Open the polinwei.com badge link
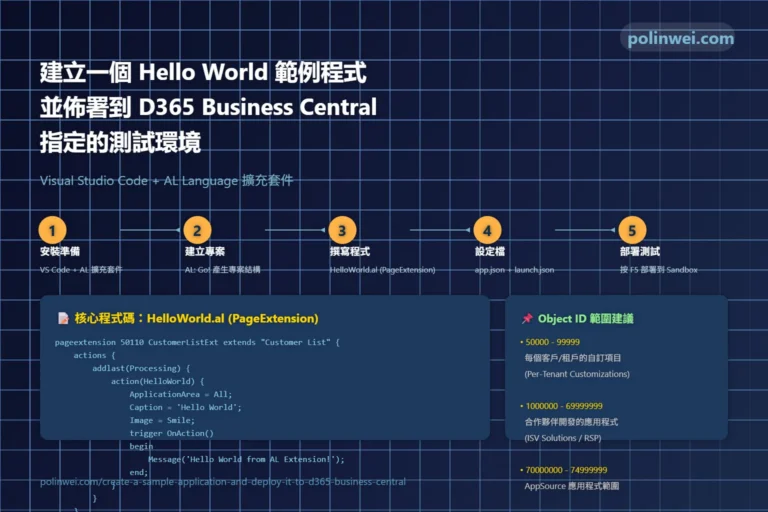Screen dimensions: 768x512 click(680, 38)
